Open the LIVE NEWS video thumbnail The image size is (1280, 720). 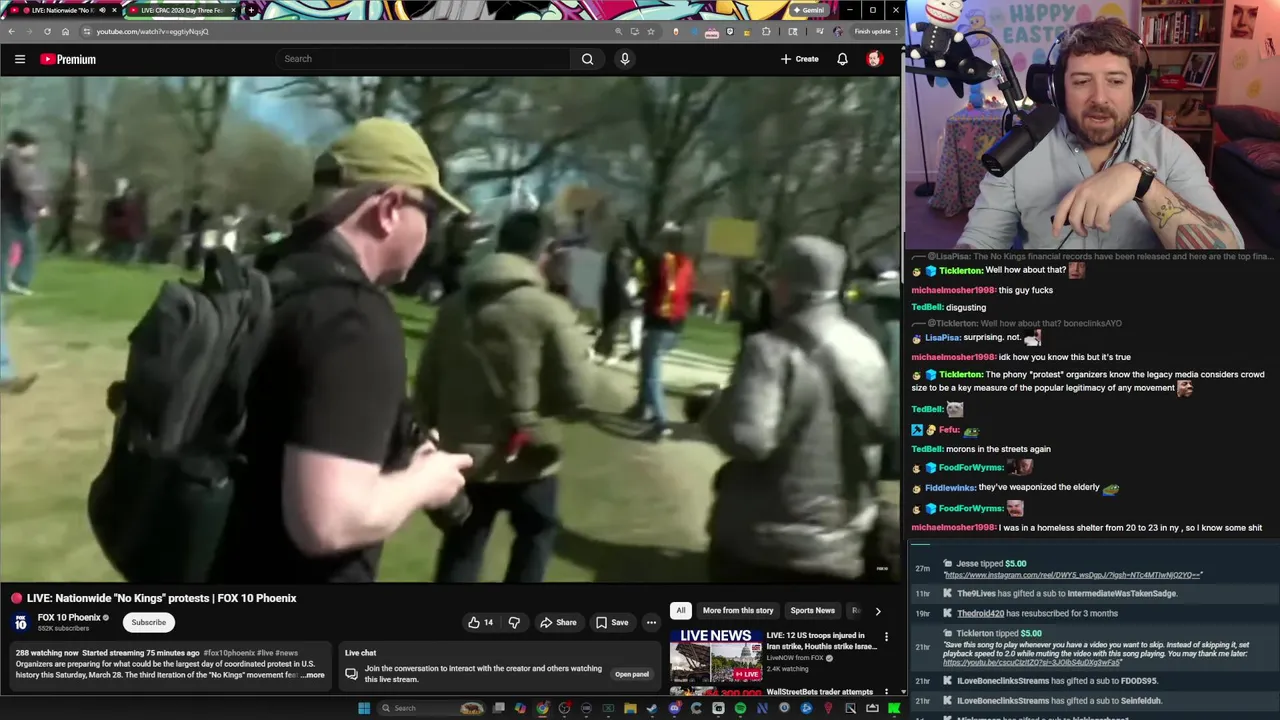click(716, 654)
